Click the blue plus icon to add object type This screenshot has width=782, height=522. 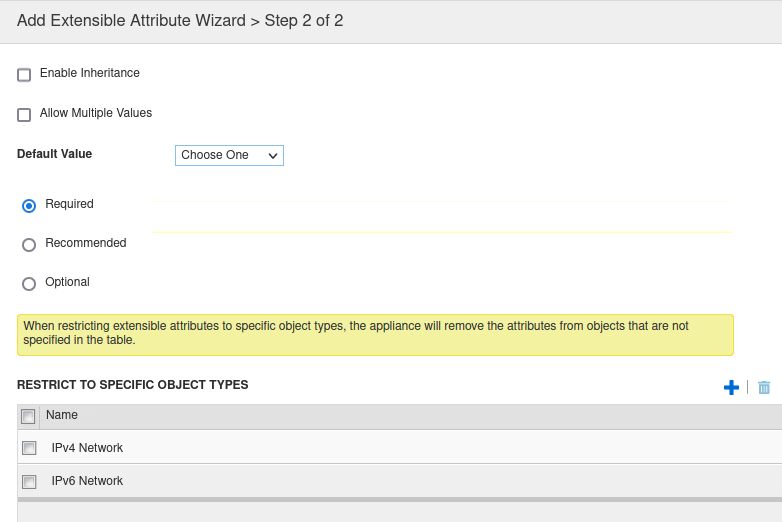(731, 387)
